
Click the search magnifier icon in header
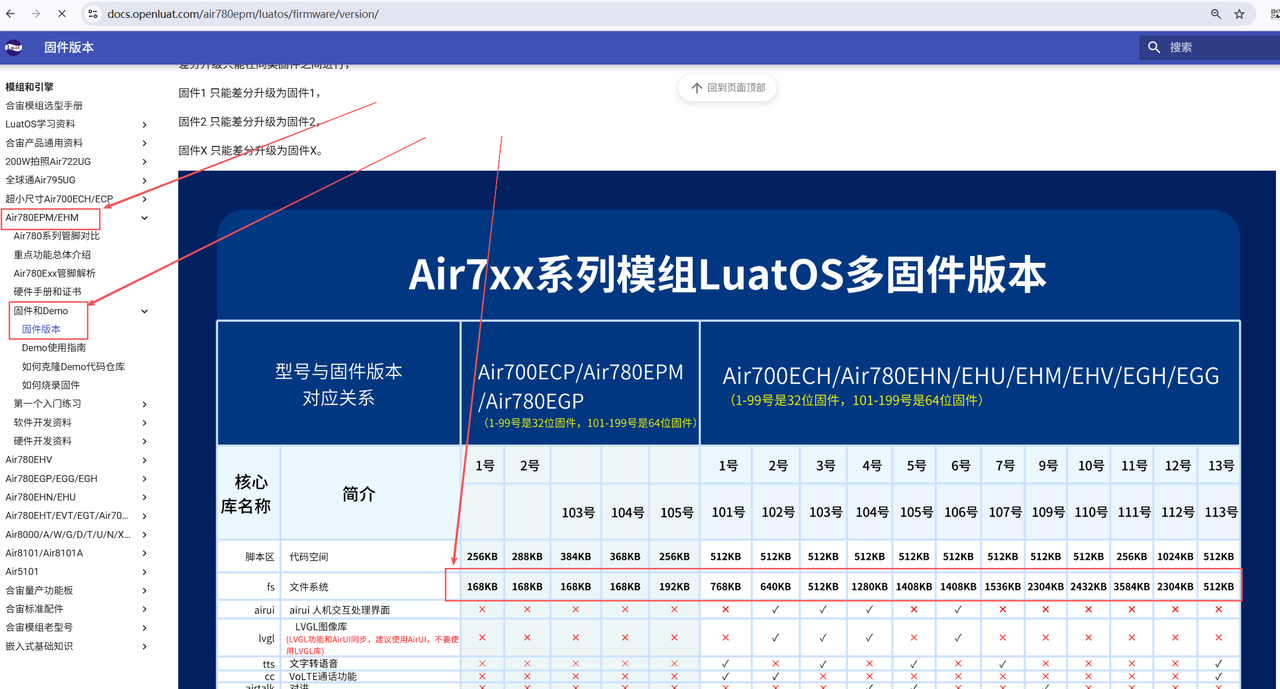coord(1154,47)
